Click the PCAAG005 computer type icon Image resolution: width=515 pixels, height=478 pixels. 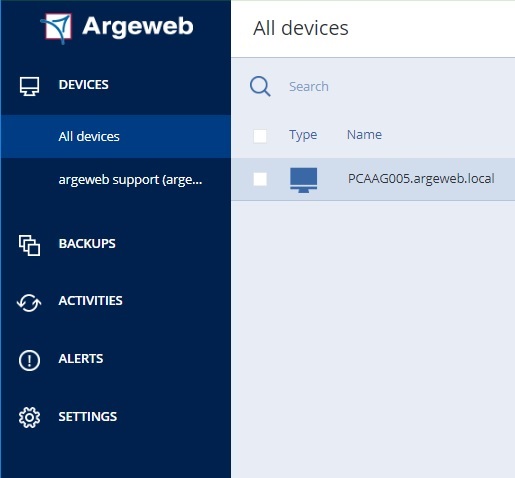coord(303,180)
